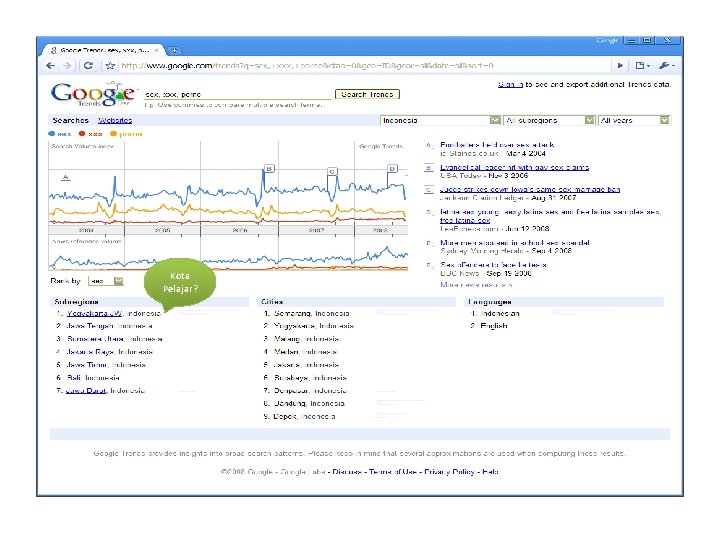Reload the page with the refresh icon

click(x=88, y=66)
